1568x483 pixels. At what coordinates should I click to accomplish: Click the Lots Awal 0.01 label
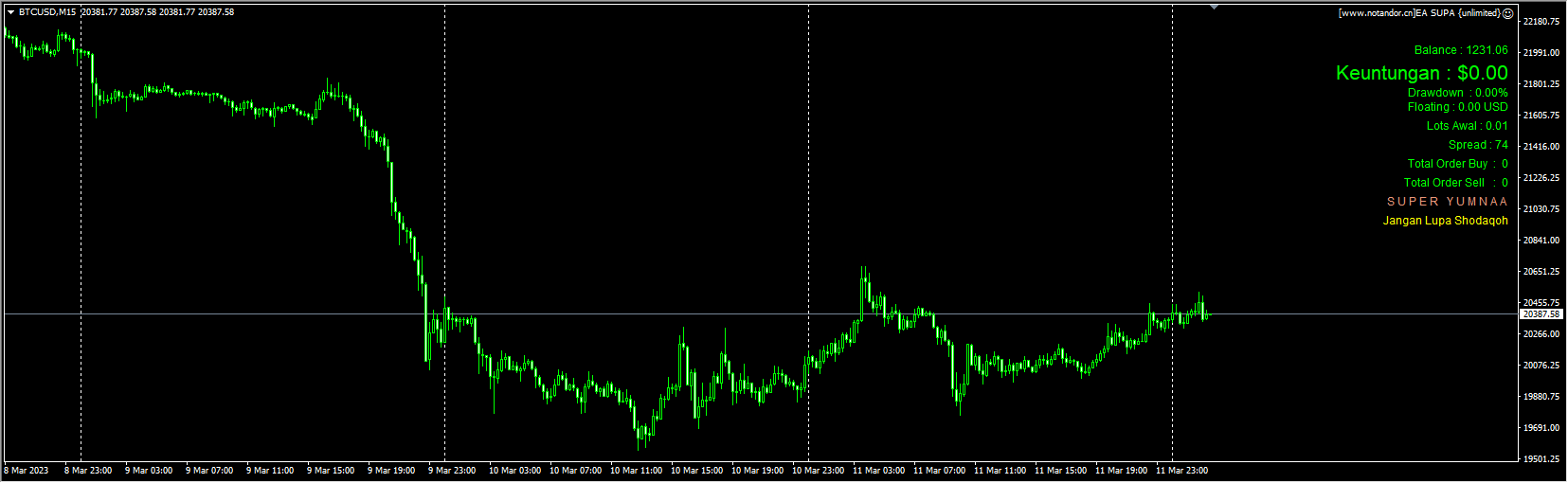click(x=1467, y=126)
